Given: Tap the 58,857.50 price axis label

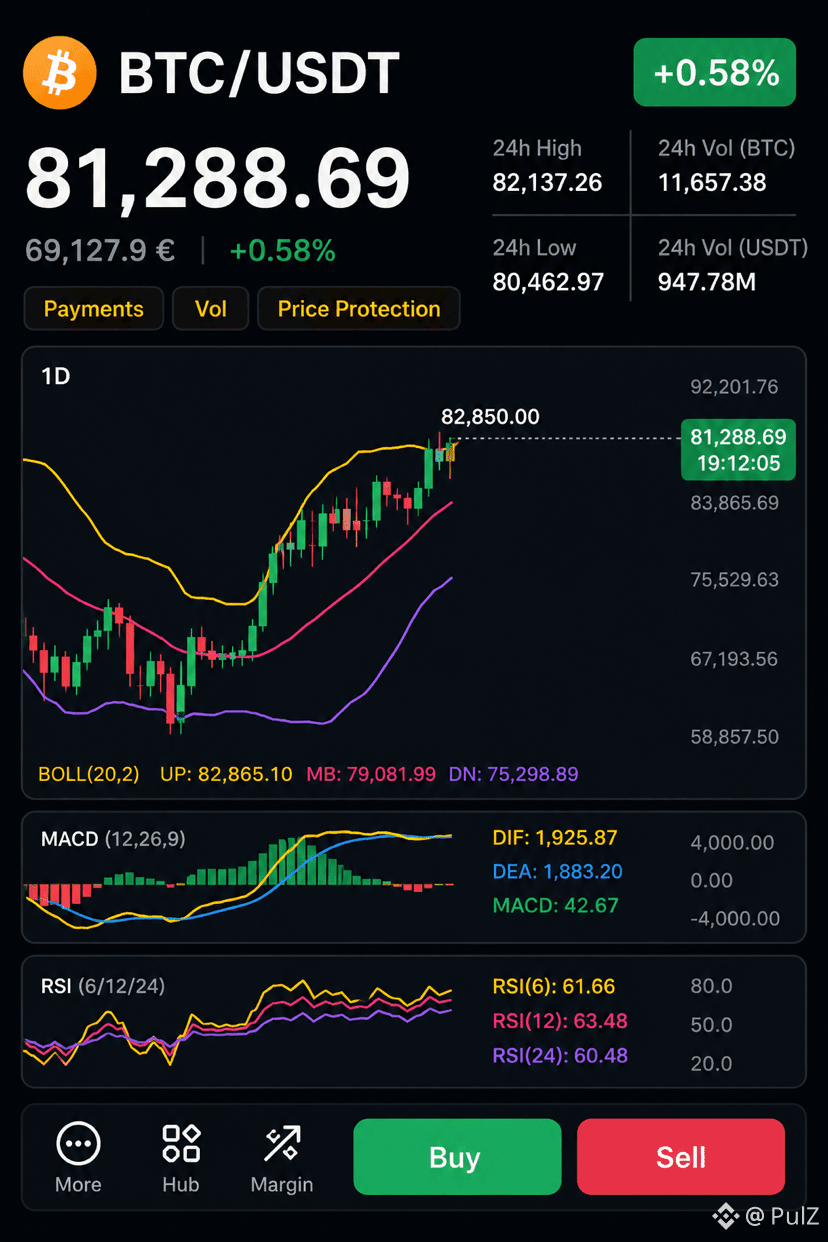Looking at the screenshot, I should (734, 737).
